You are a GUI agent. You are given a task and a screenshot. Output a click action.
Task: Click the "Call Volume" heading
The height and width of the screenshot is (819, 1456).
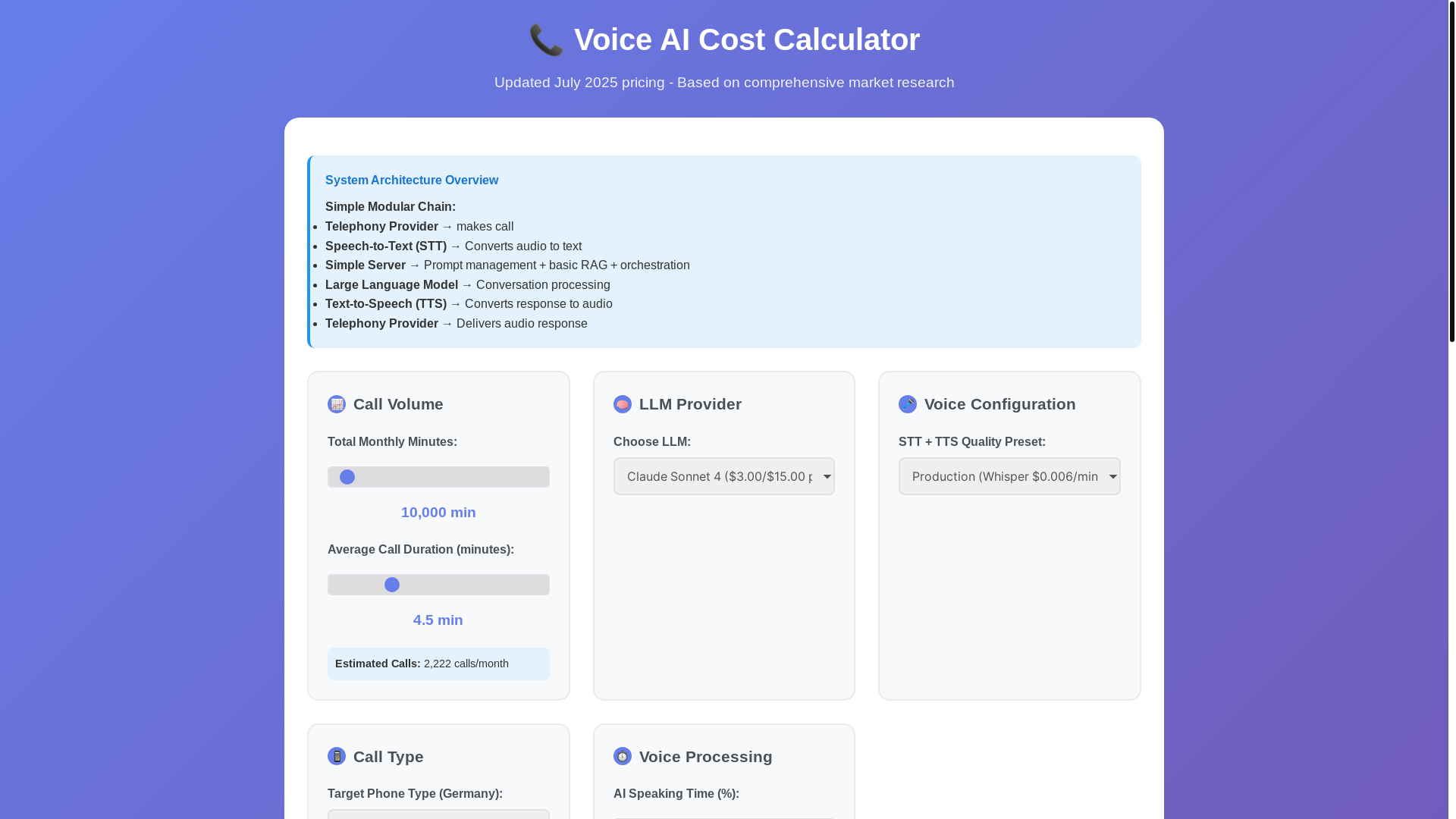pos(398,404)
